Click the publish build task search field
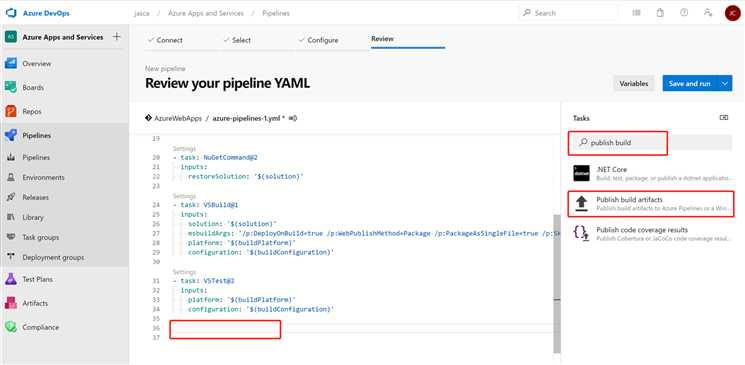This screenshot has height=365, width=745. 652,143
